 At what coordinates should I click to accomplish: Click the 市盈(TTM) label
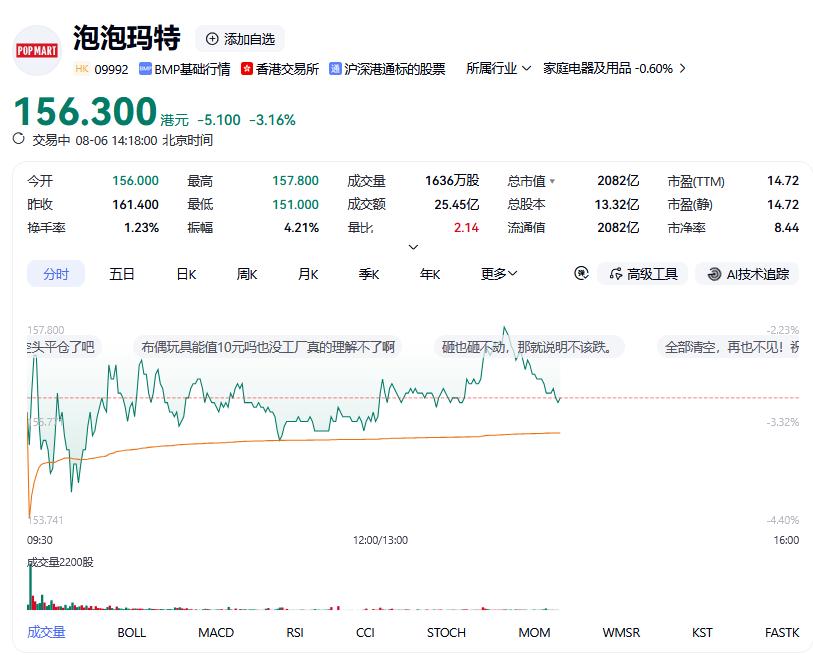pyautogui.click(x=696, y=182)
